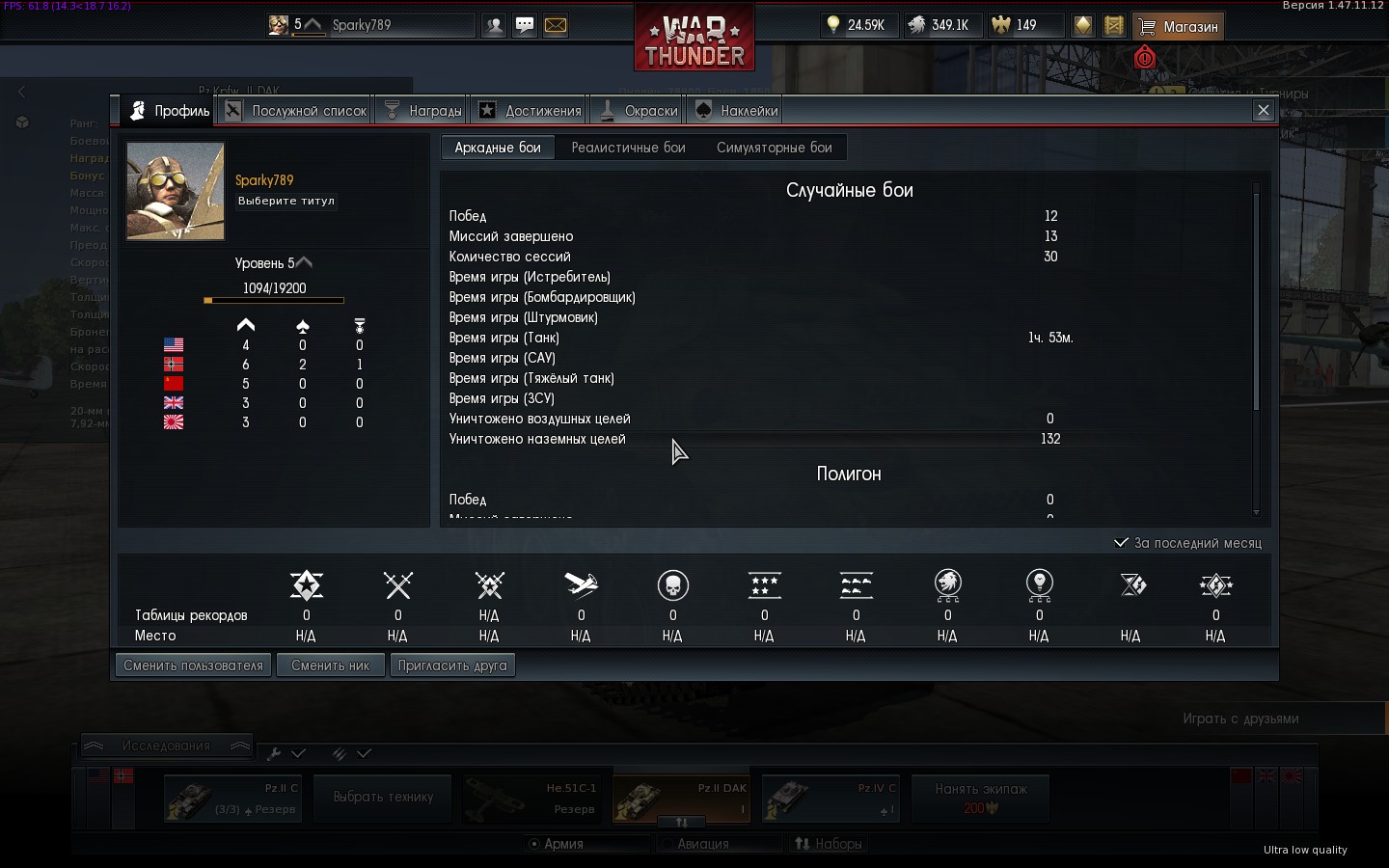Screen dimensions: 1389x868
Task: Click the skull leaderboard icon
Action: pos(672,584)
